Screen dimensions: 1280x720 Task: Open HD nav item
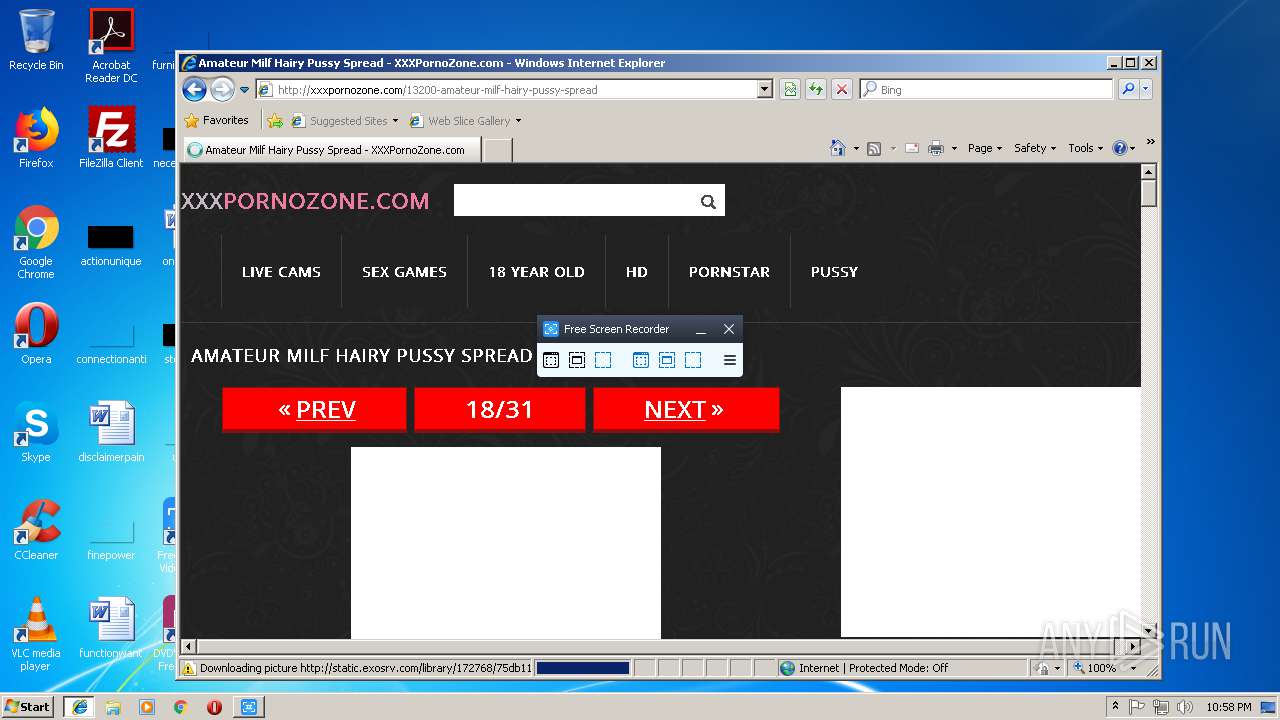[637, 272]
